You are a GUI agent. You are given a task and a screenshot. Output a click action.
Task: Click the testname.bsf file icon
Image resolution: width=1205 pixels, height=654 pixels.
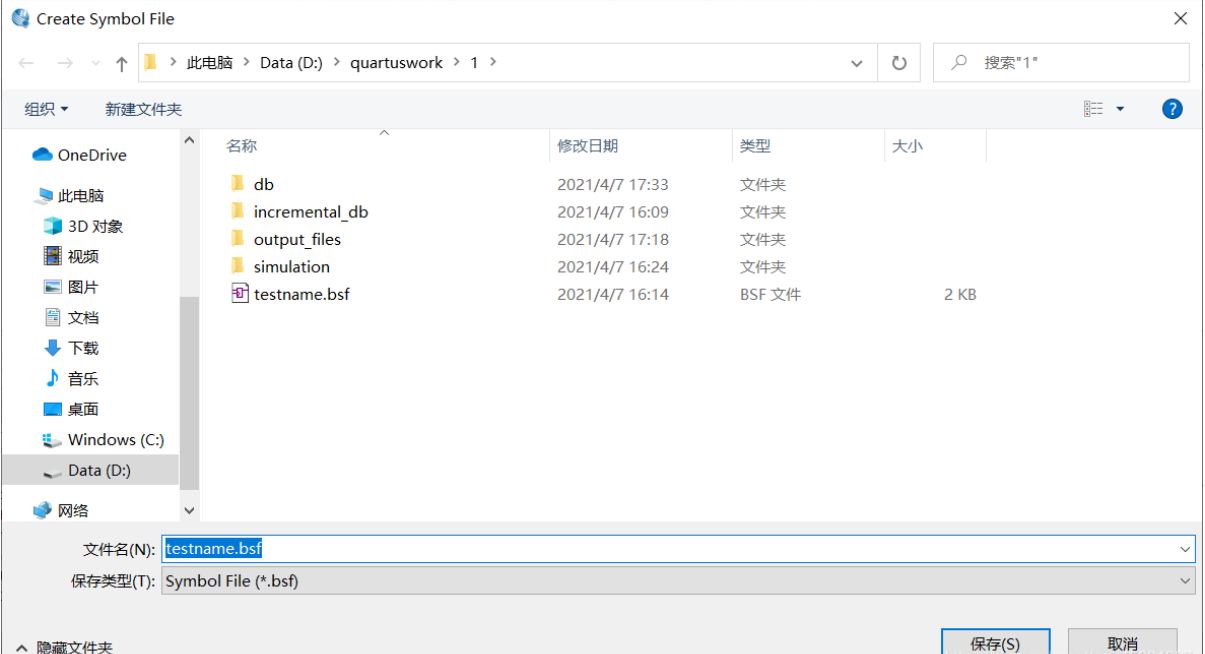239,294
